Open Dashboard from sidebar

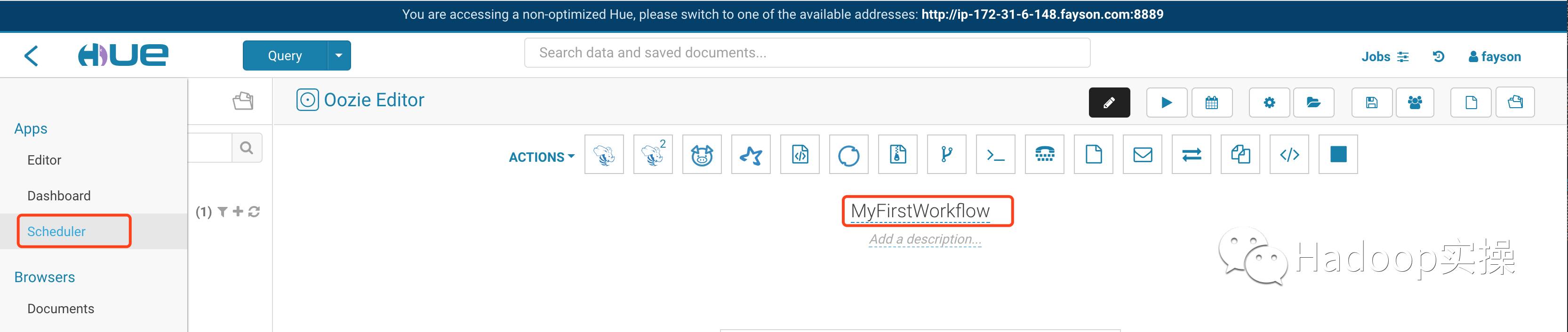pos(59,196)
